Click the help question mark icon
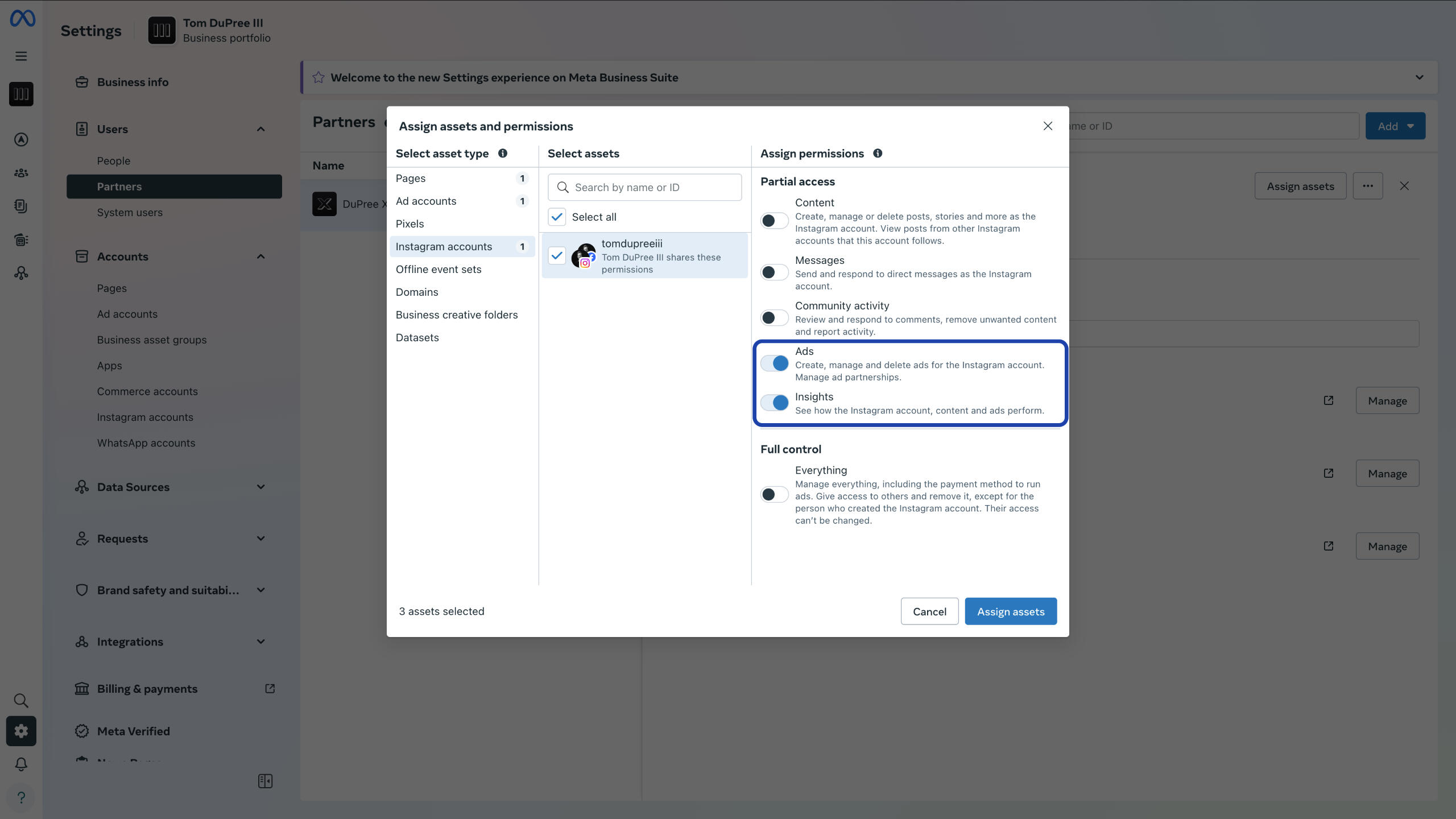Screen dimensions: 1456x819 (21, 797)
